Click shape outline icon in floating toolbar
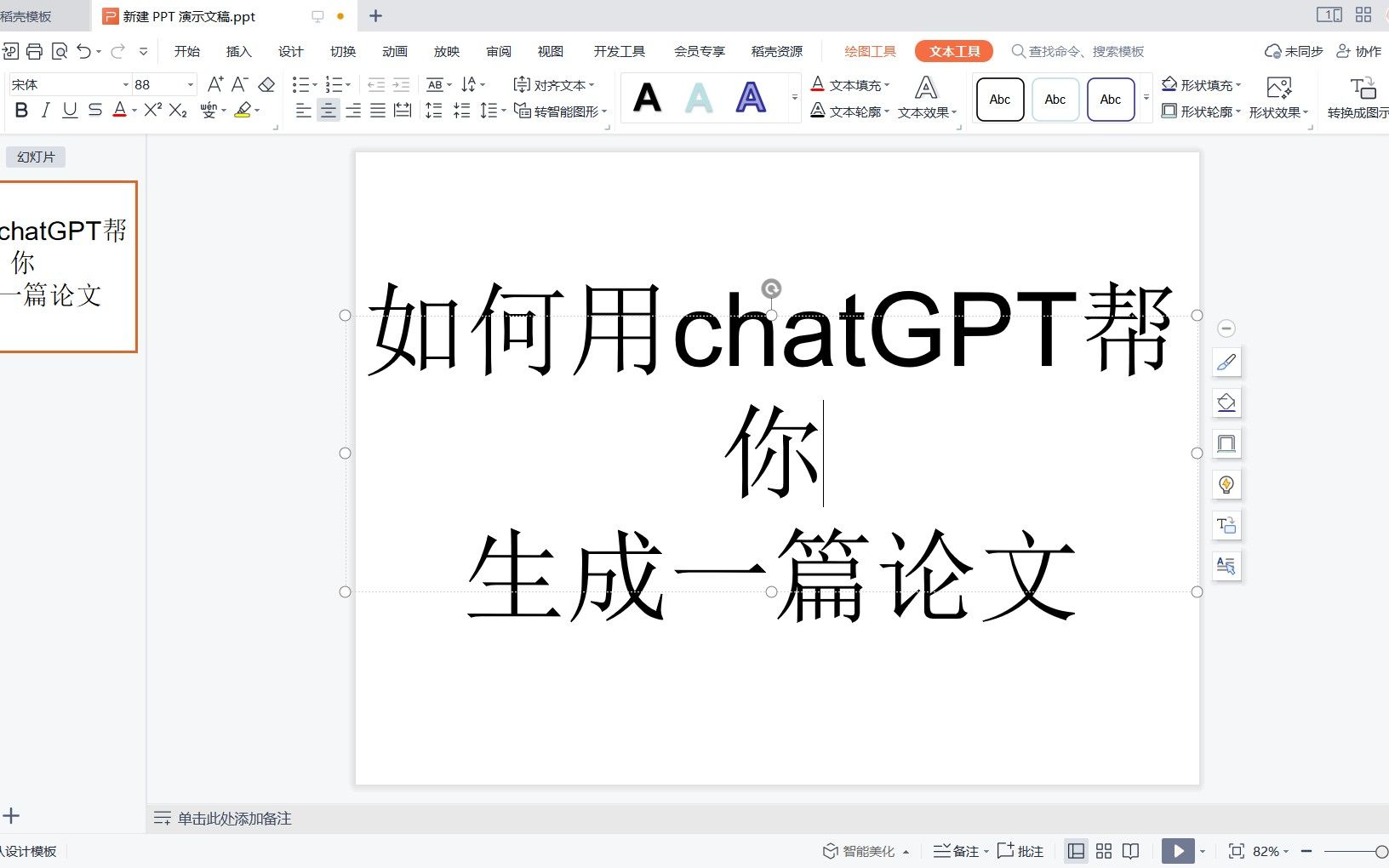This screenshot has width=1389, height=868. pyautogui.click(x=1226, y=443)
